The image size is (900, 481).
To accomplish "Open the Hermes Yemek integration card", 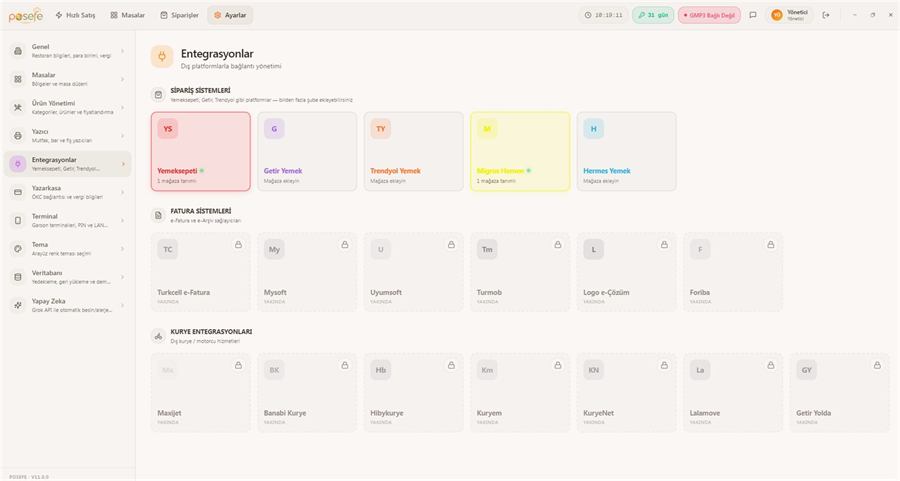I will pyautogui.click(x=627, y=152).
